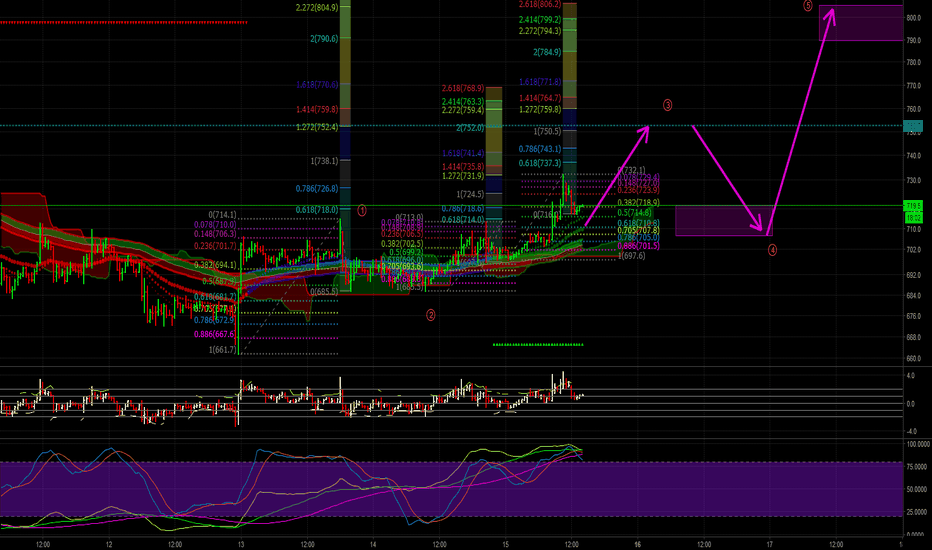Select the 0.786(743.1) level label
This screenshot has width=932, height=550.
(x=540, y=149)
